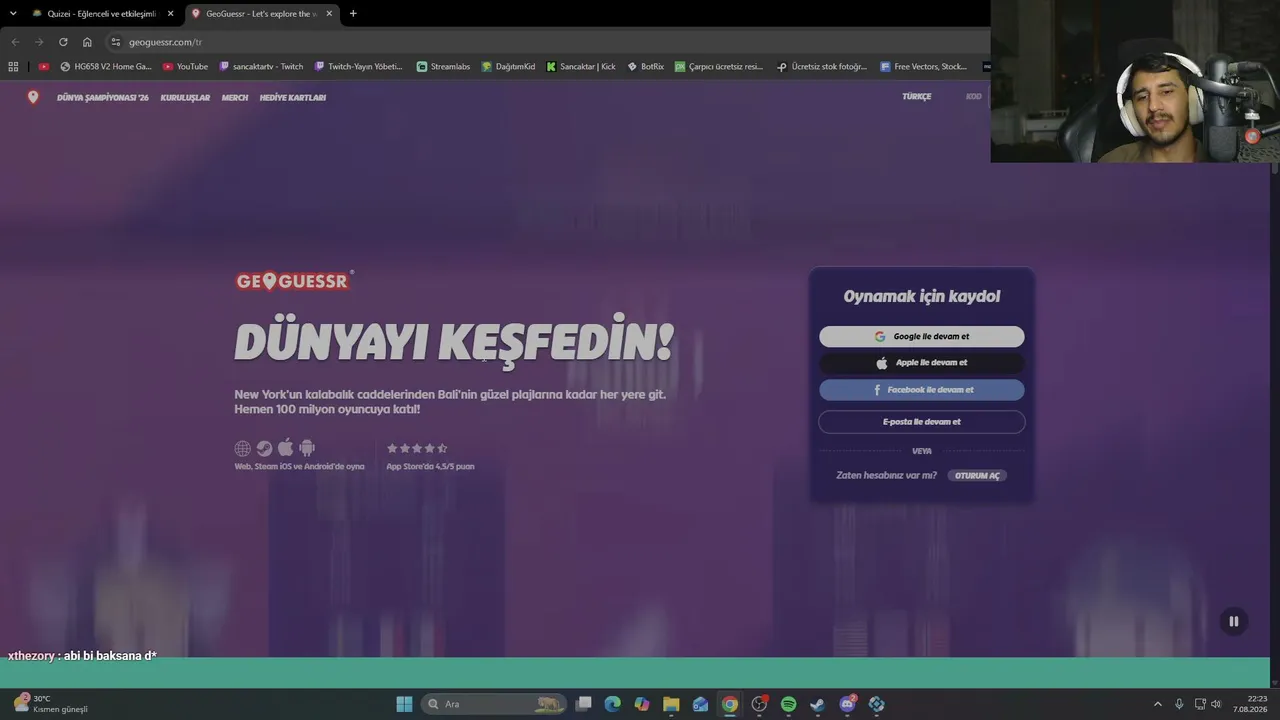Viewport: 1280px width, 720px height.
Task: Select E-posta ile devam et
Action: 922,422
